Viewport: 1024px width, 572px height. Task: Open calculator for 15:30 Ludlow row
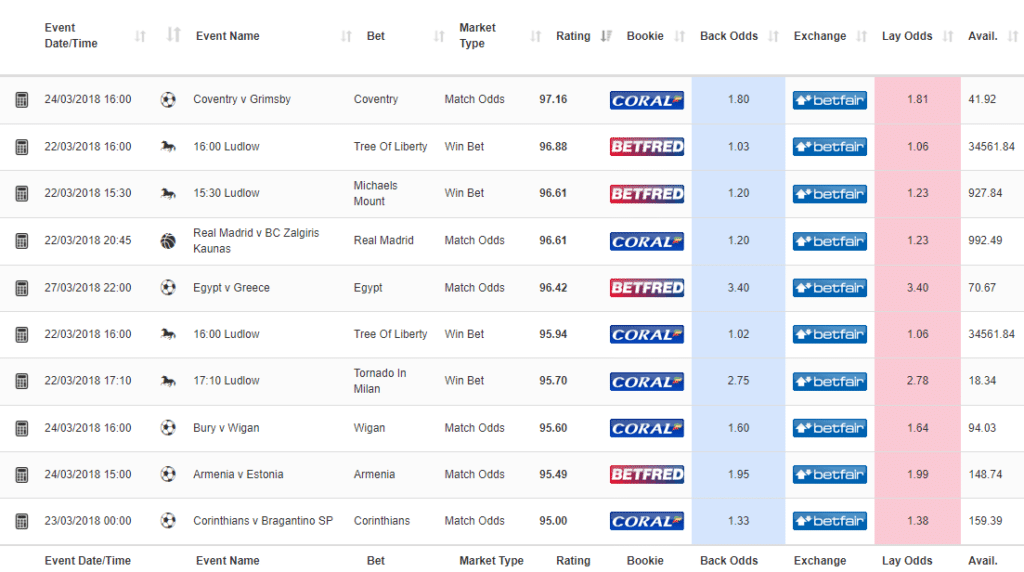(22, 194)
